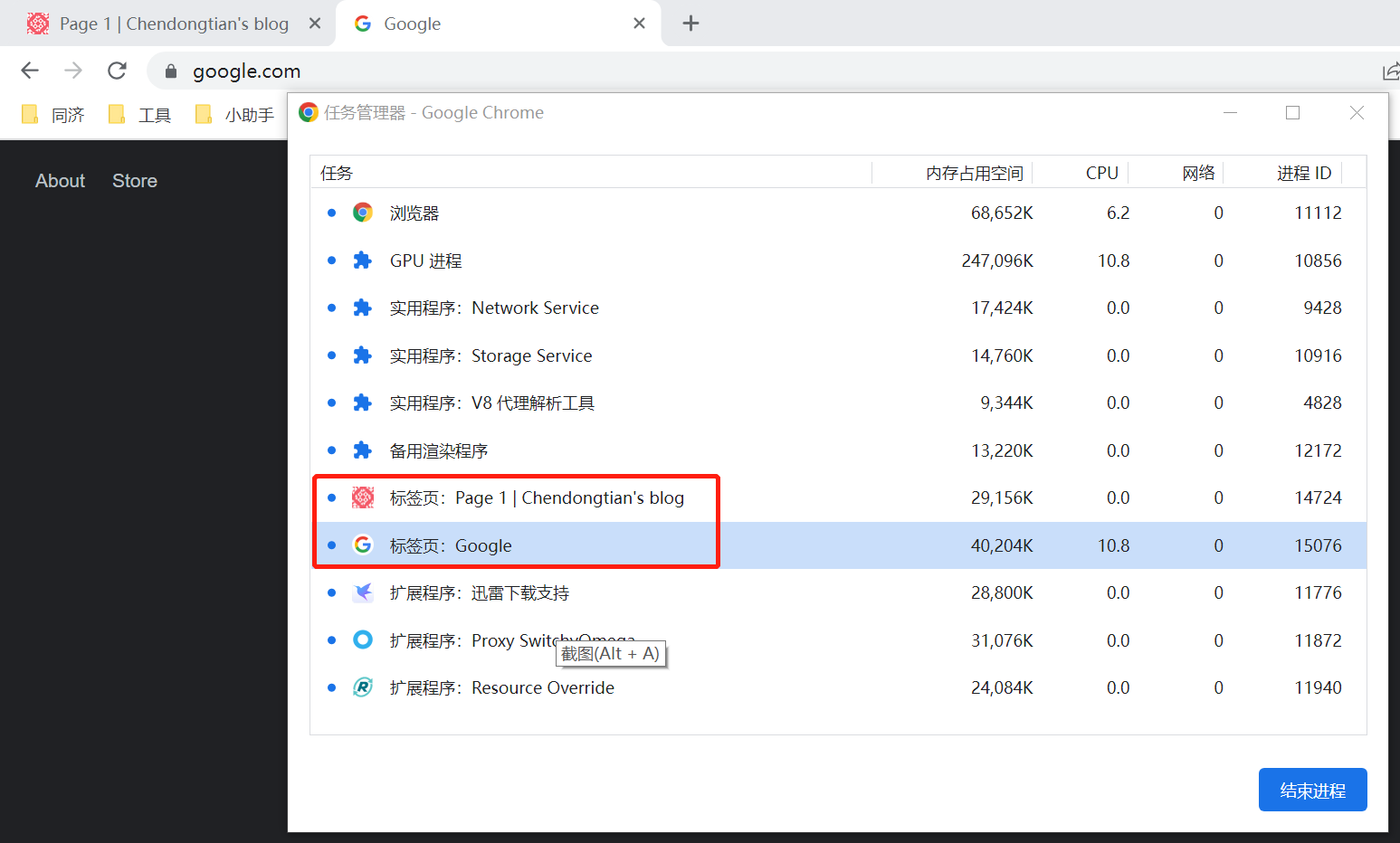Close the Google browser tab
1400x843 pixels.
(639, 24)
